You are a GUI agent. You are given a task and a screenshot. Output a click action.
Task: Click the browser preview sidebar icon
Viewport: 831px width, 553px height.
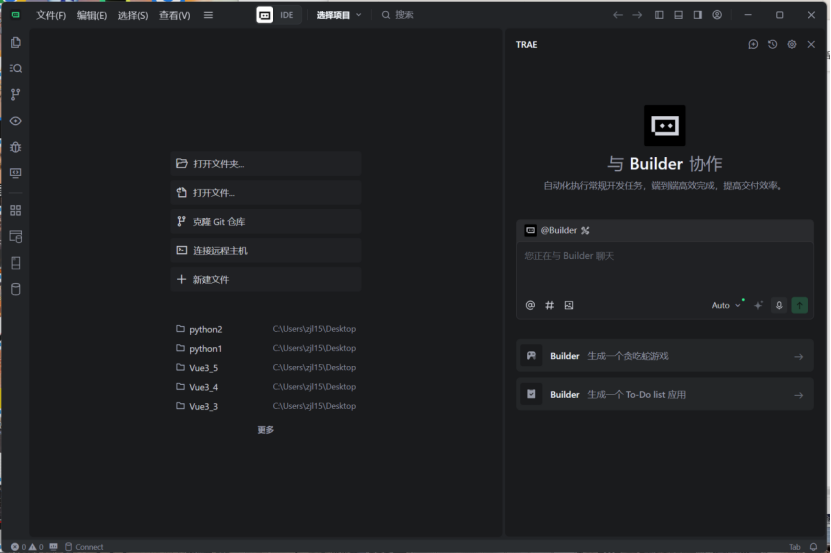pos(16,236)
